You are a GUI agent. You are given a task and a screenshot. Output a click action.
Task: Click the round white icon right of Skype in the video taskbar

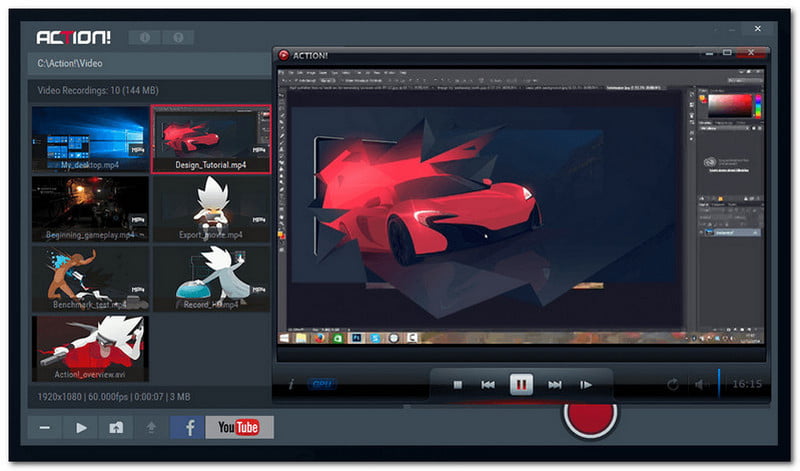pos(393,338)
